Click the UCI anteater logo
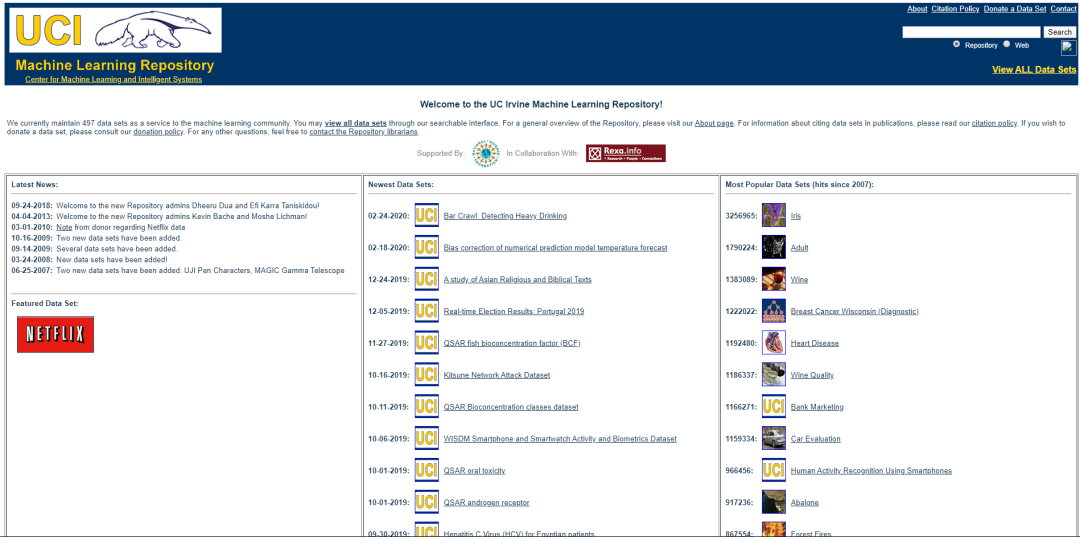 pos(115,31)
